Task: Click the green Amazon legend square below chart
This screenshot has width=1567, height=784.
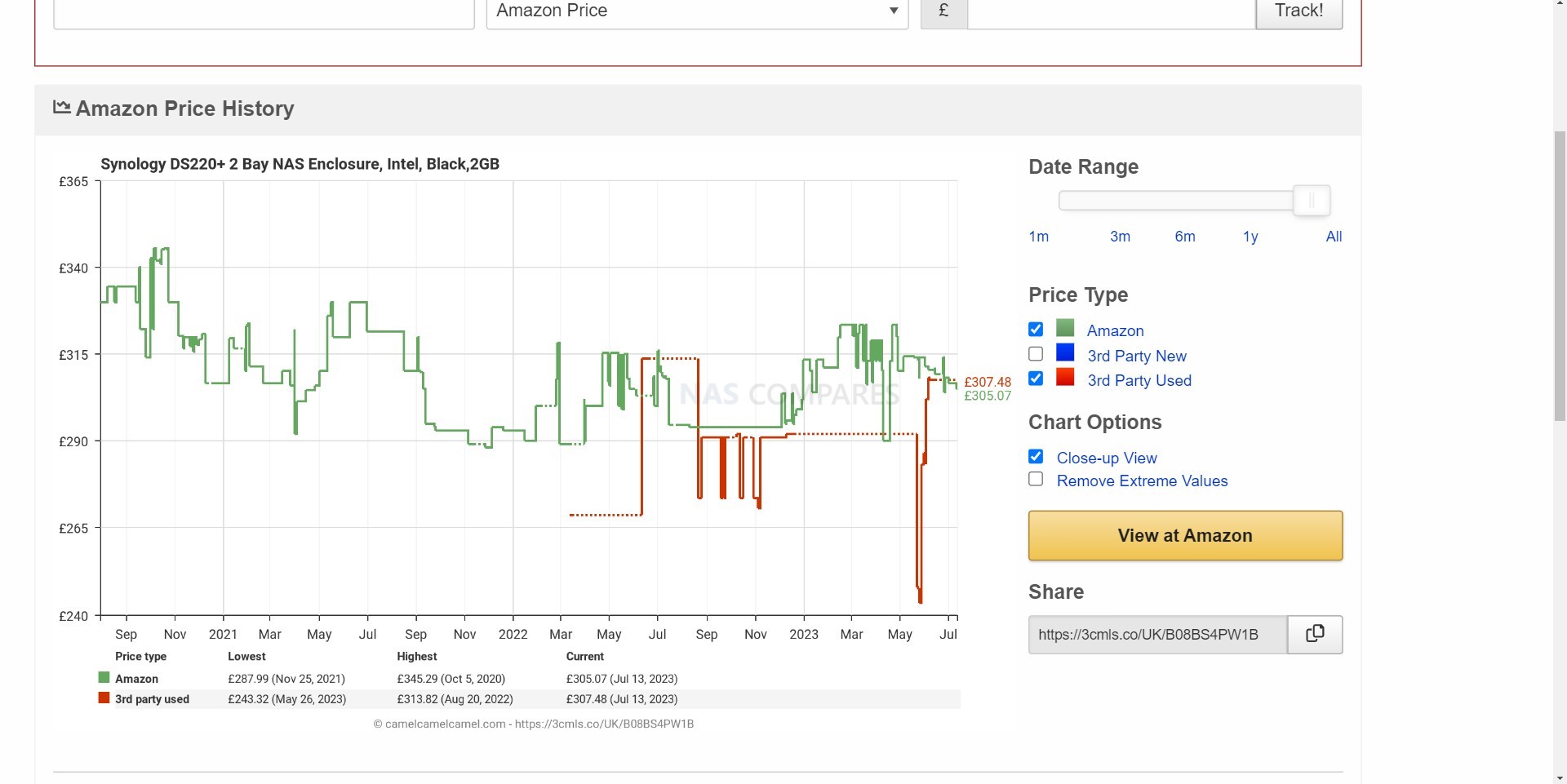Action: point(104,677)
